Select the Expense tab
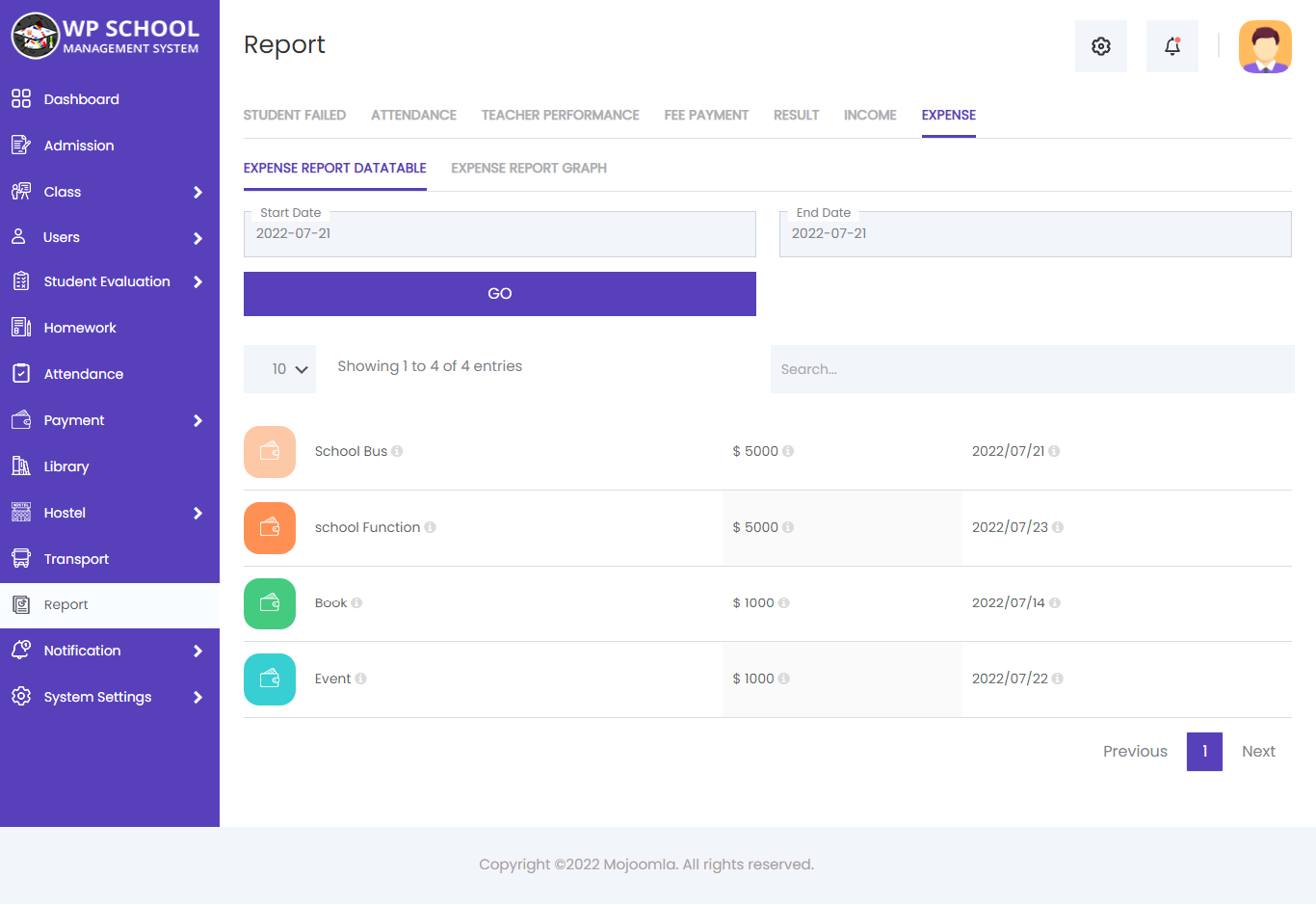 [x=949, y=115]
